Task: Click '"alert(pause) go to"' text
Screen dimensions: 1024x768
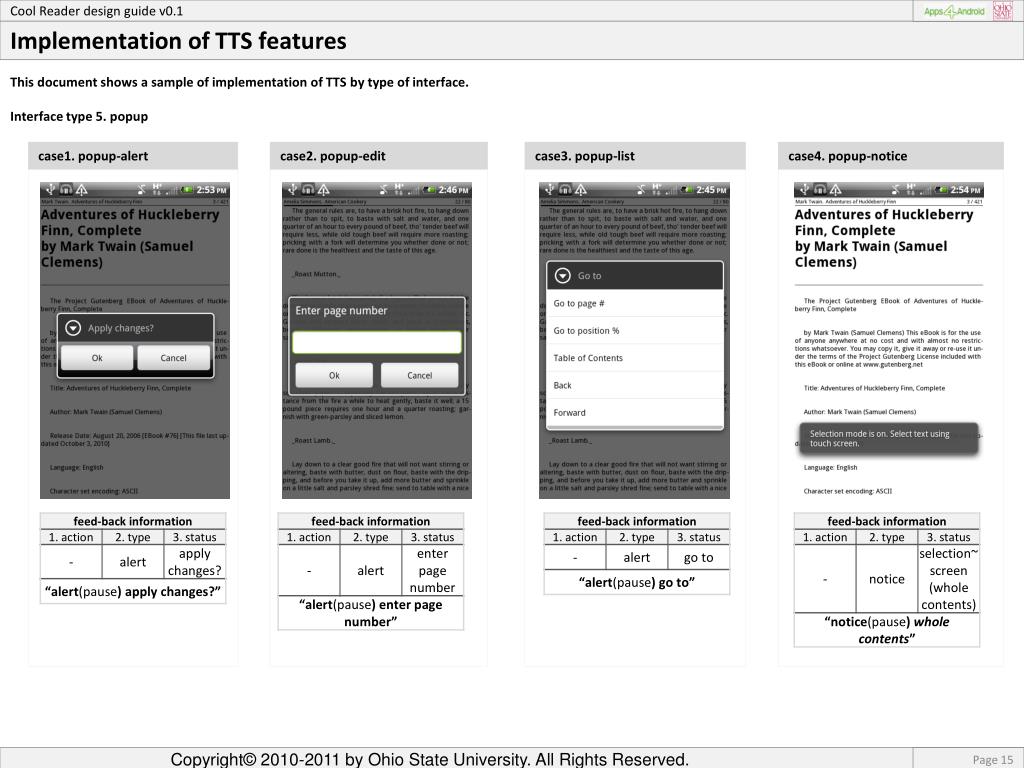Action: pyautogui.click(x=636, y=583)
